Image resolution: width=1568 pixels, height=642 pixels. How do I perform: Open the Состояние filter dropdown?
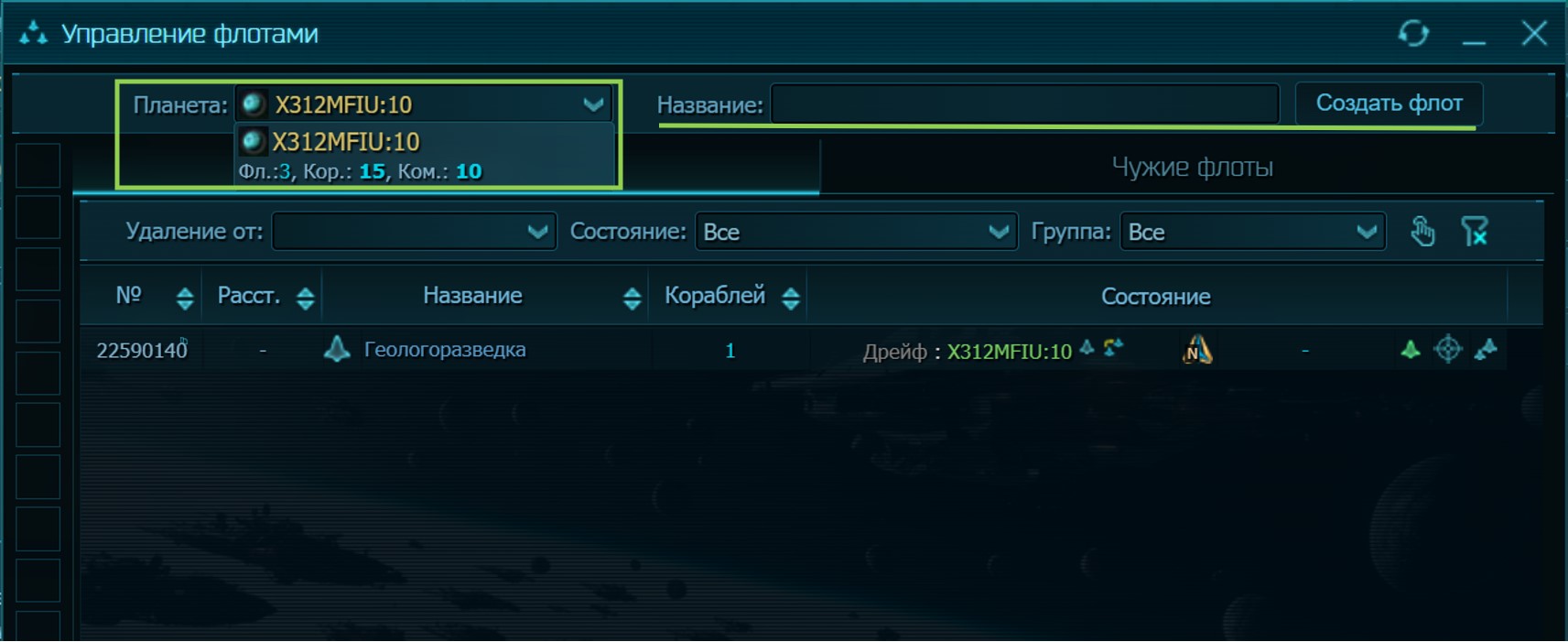(856, 232)
